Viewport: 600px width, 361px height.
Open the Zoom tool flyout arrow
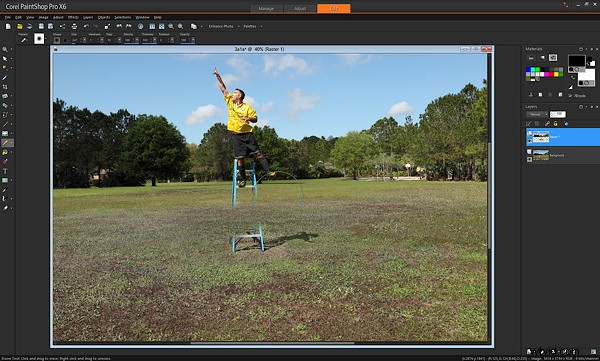(x=11, y=50)
